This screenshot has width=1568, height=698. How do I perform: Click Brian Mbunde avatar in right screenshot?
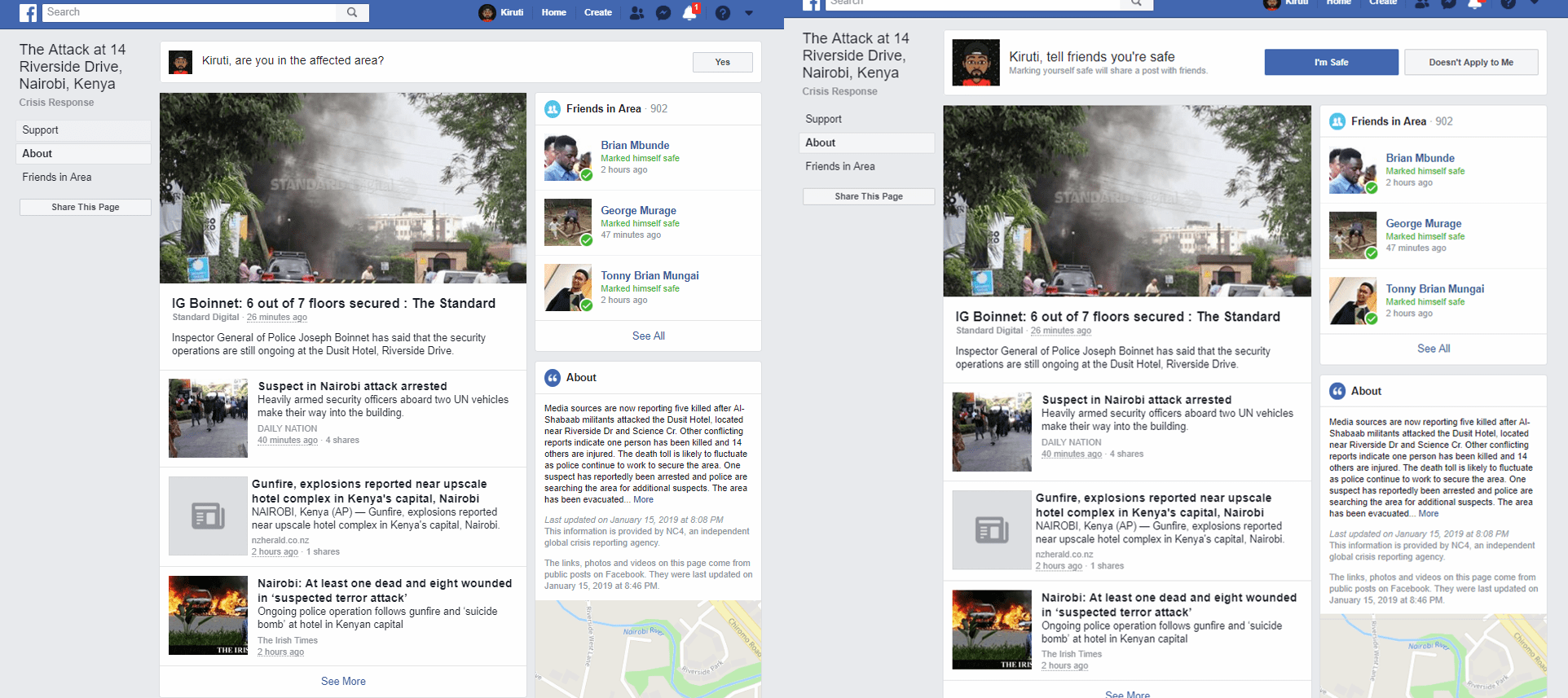click(x=1353, y=170)
